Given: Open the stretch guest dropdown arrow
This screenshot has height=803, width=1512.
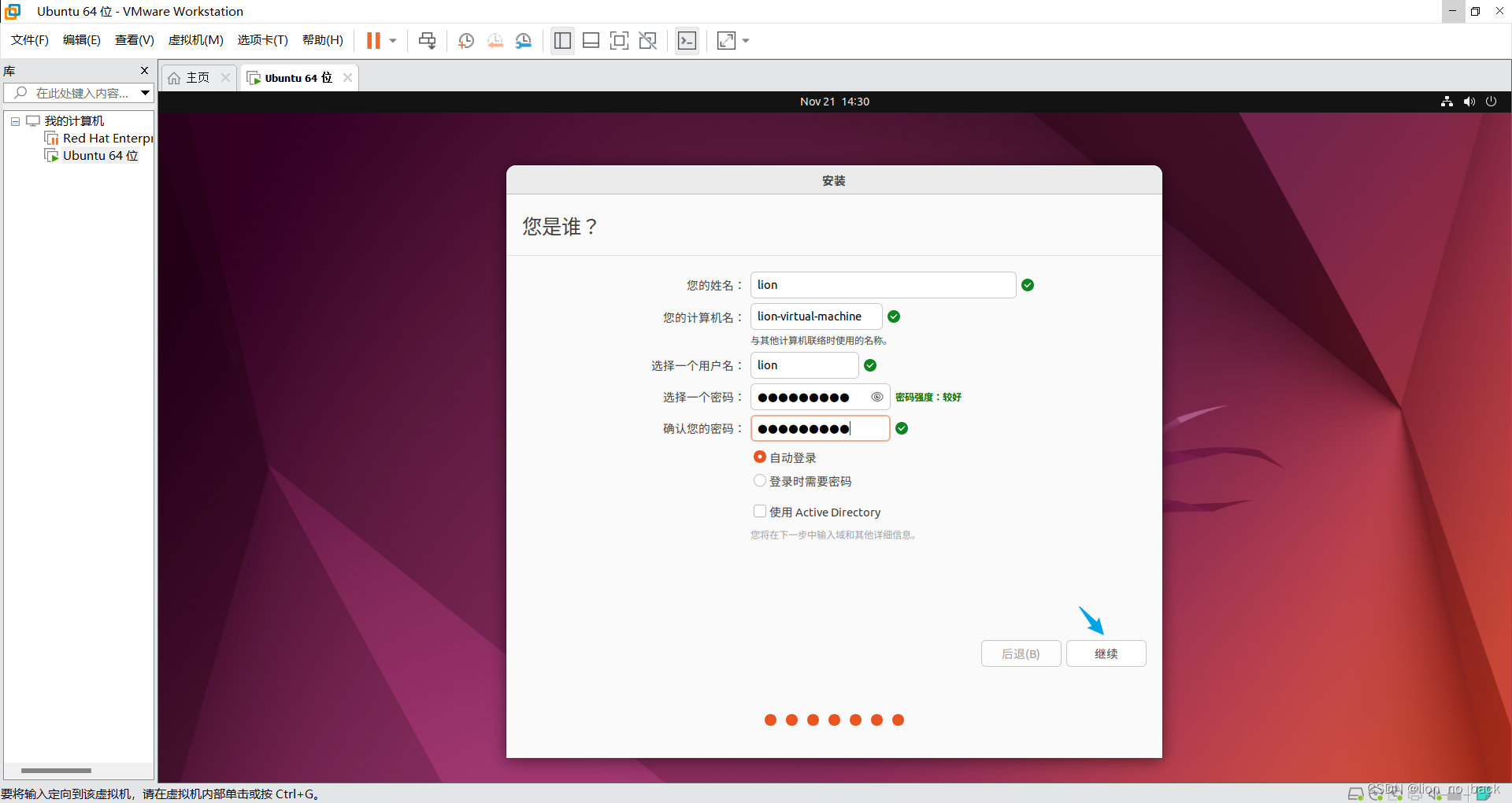Looking at the screenshot, I should [746, 41].
